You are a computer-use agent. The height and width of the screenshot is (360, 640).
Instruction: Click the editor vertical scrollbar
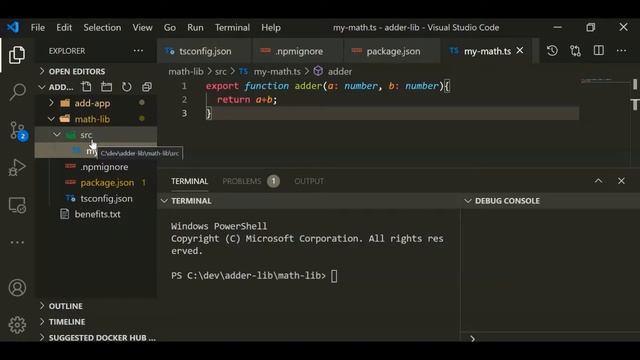pos(635,122)
